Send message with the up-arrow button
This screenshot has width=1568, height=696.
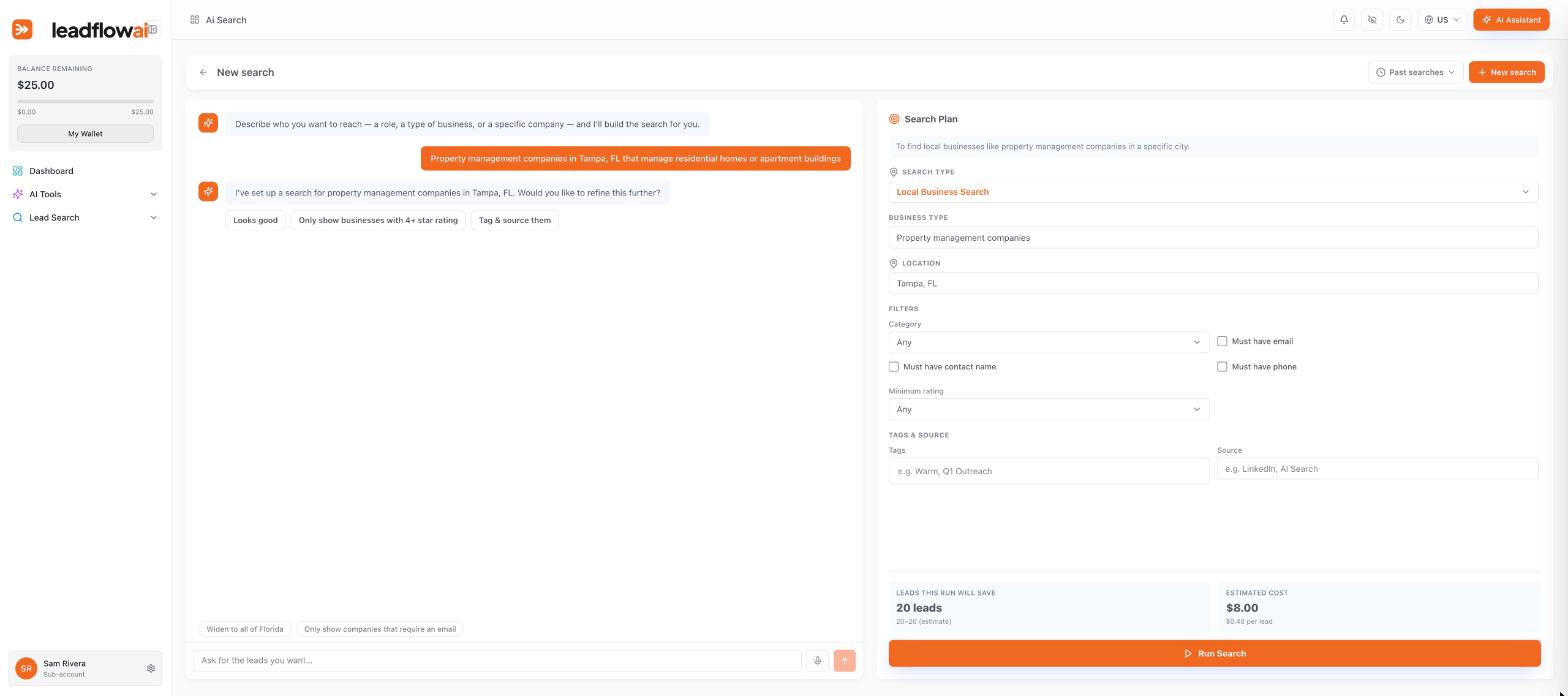(x=844, y=661)
